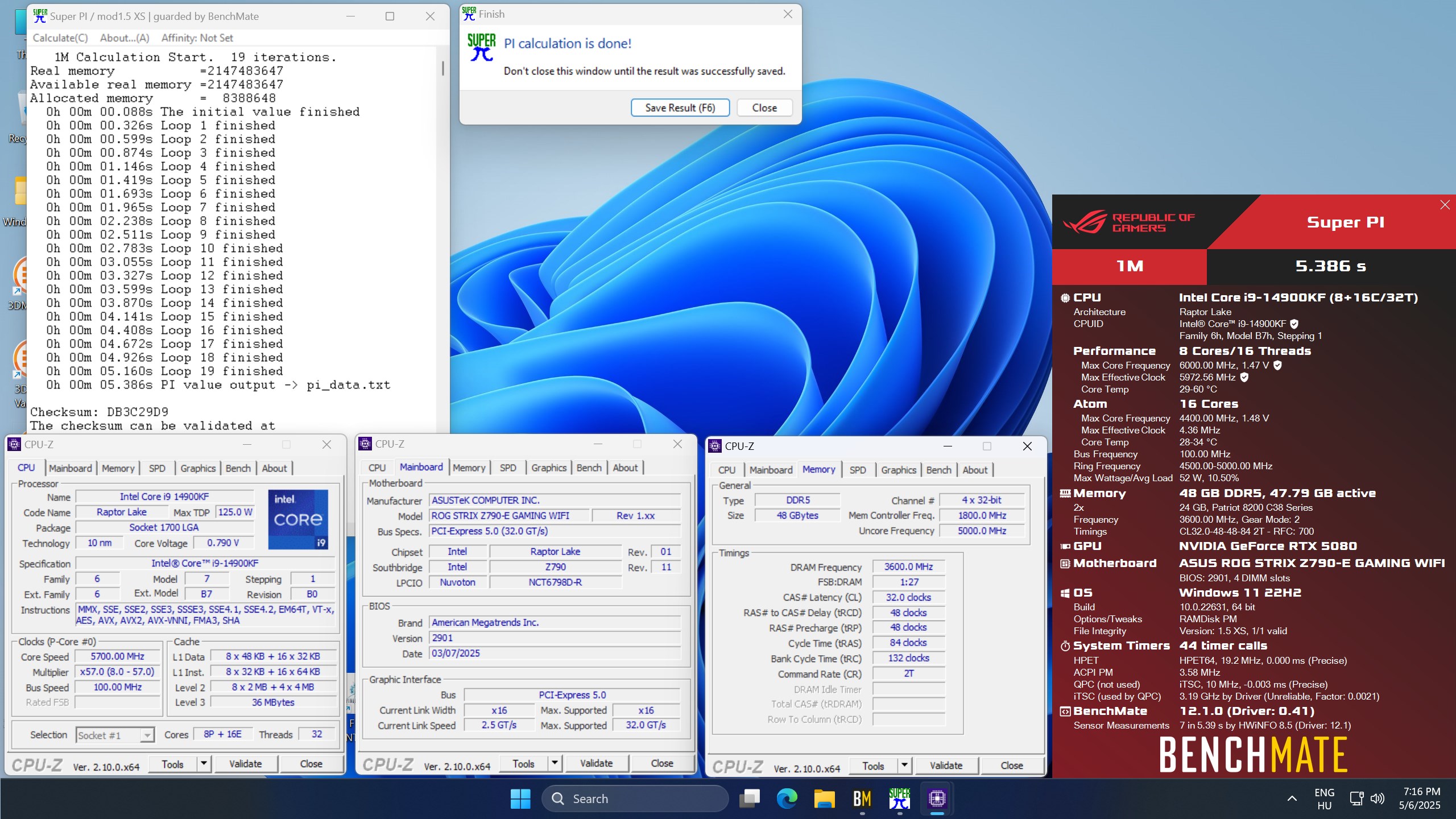Expand Tools dropdown arrow in the Mainboard CPU-Z window
The image size is (1456, 819).
tap(555, 763)
